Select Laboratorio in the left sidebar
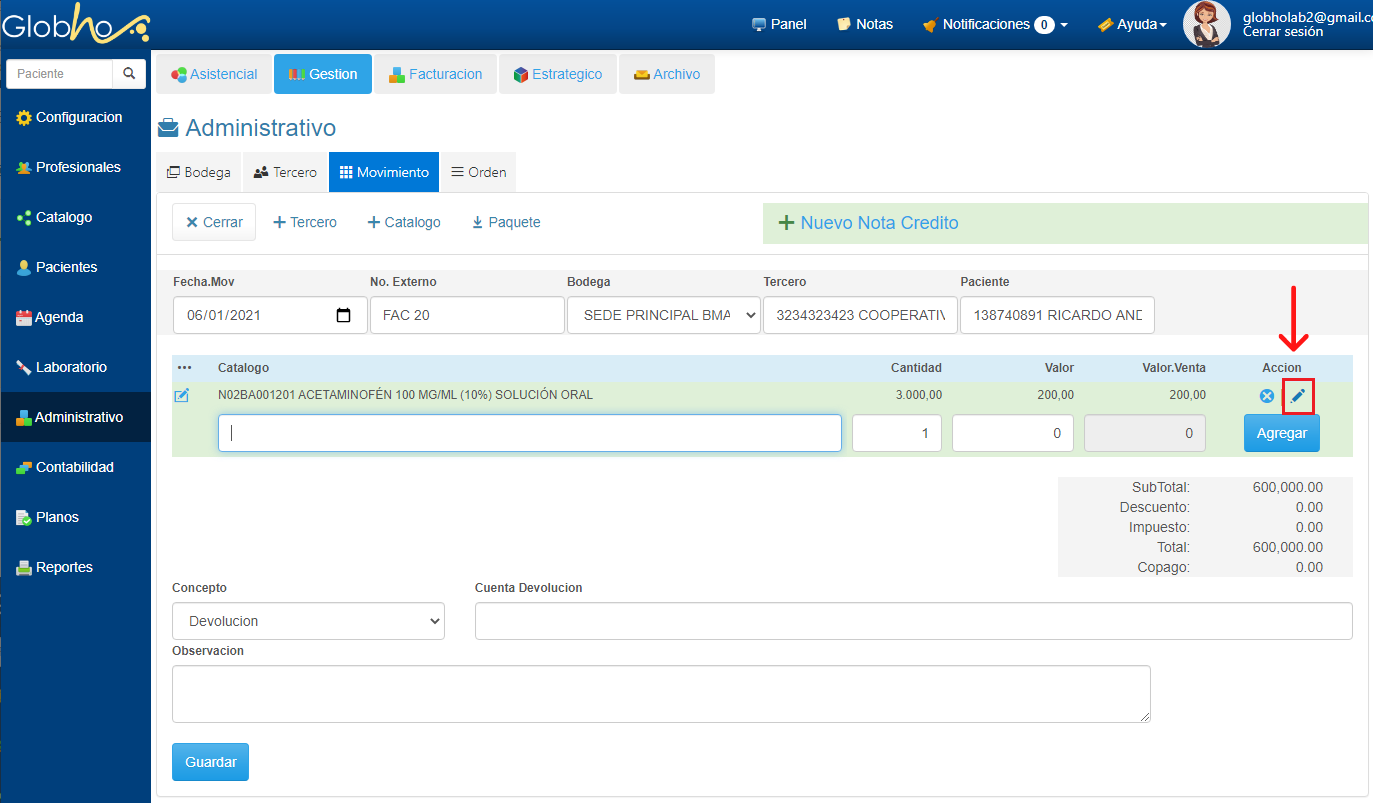This screenshot has height=803, width=1373. click(71, 367)
